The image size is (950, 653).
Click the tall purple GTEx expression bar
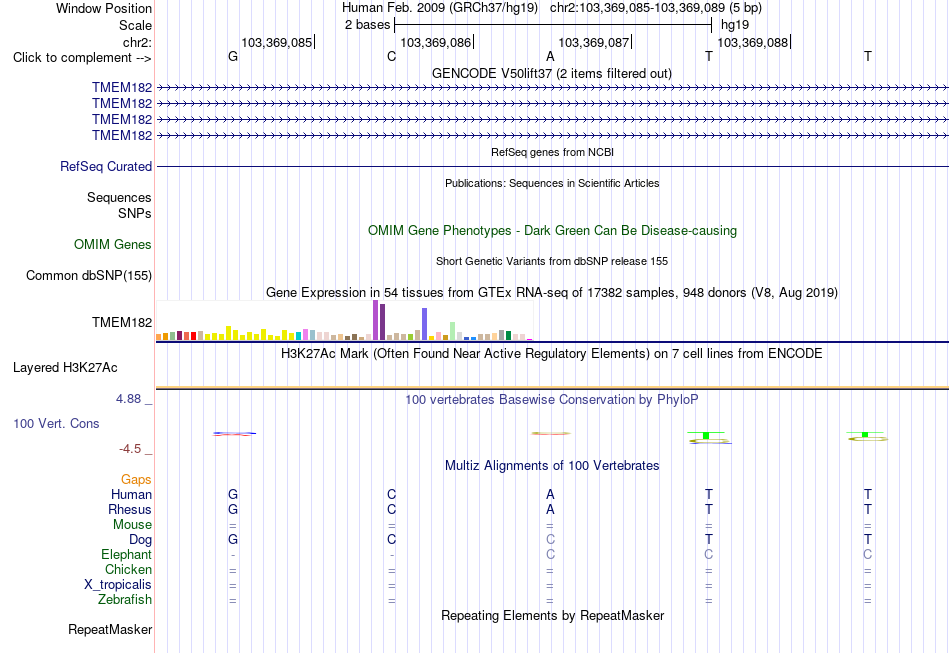376,320
